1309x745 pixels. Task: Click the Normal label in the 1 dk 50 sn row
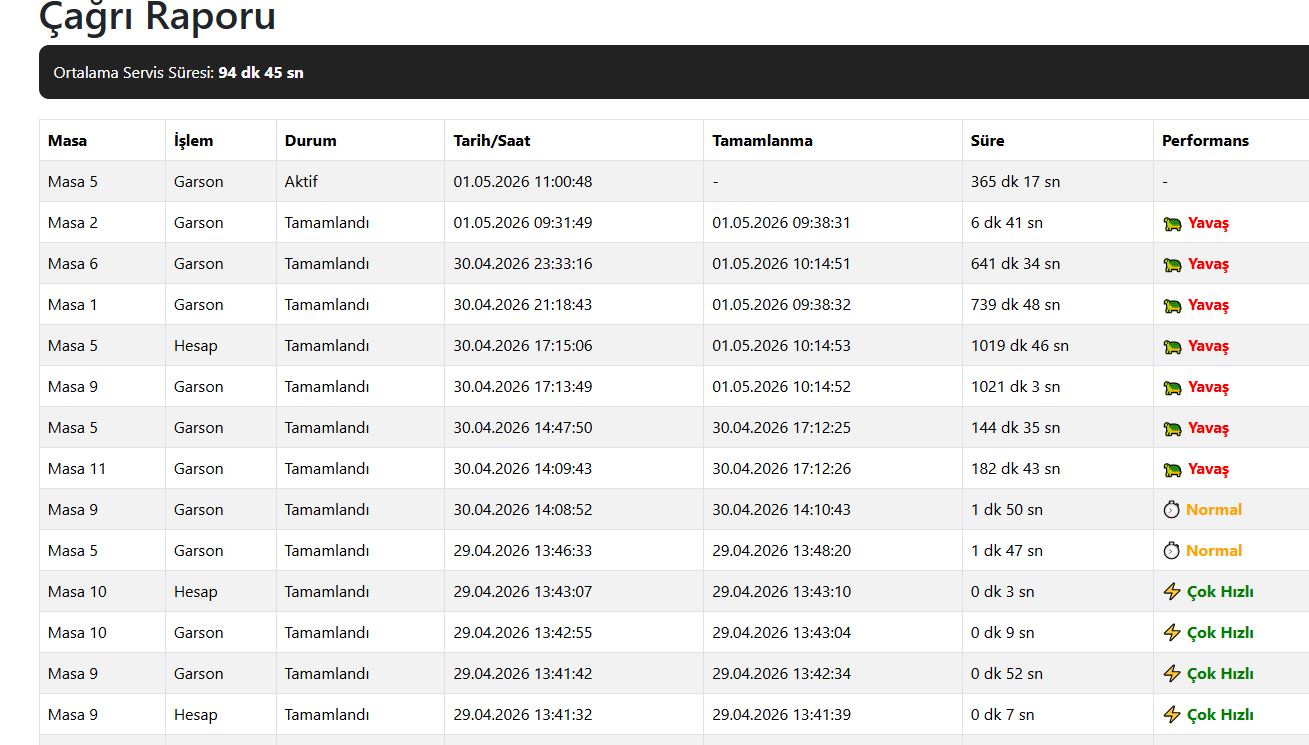(x=1214, y=510)
